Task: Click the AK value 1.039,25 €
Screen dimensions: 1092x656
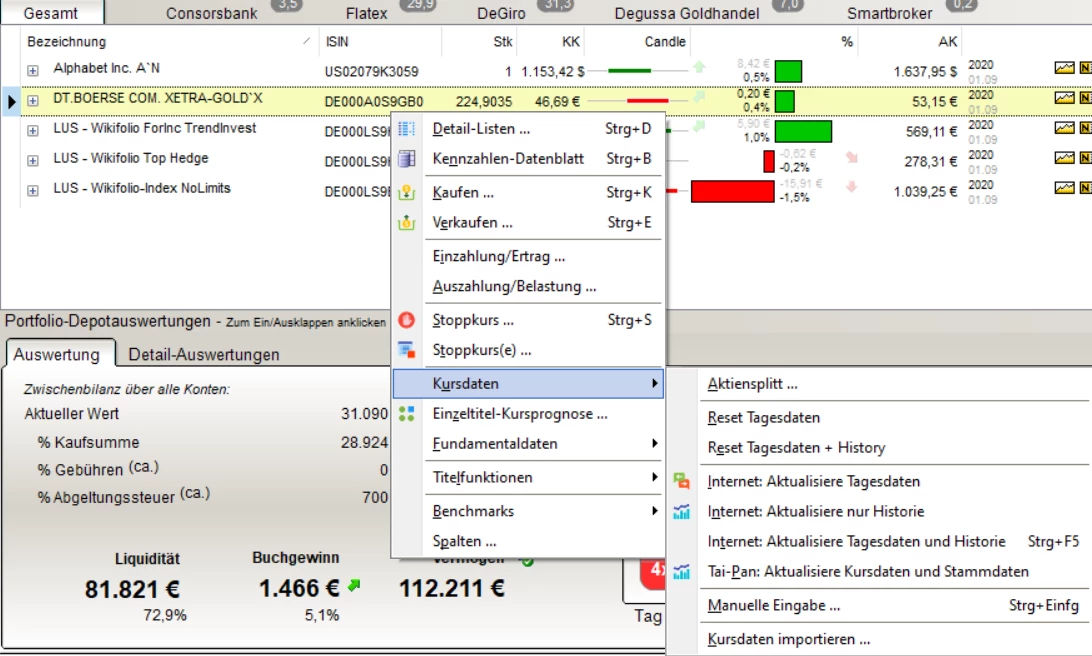Action: pos(926,192)
